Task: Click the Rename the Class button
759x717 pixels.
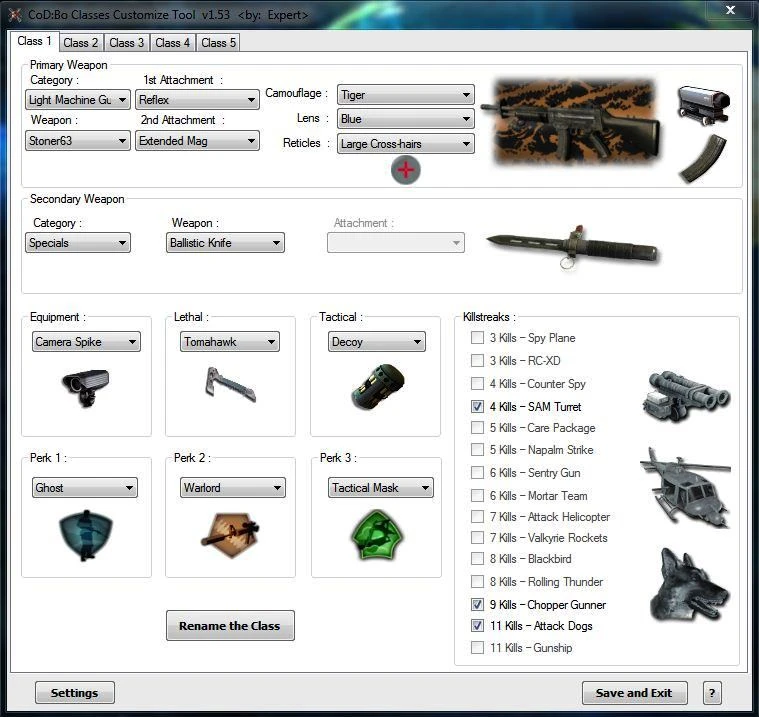Action: (x=230, y=625)
